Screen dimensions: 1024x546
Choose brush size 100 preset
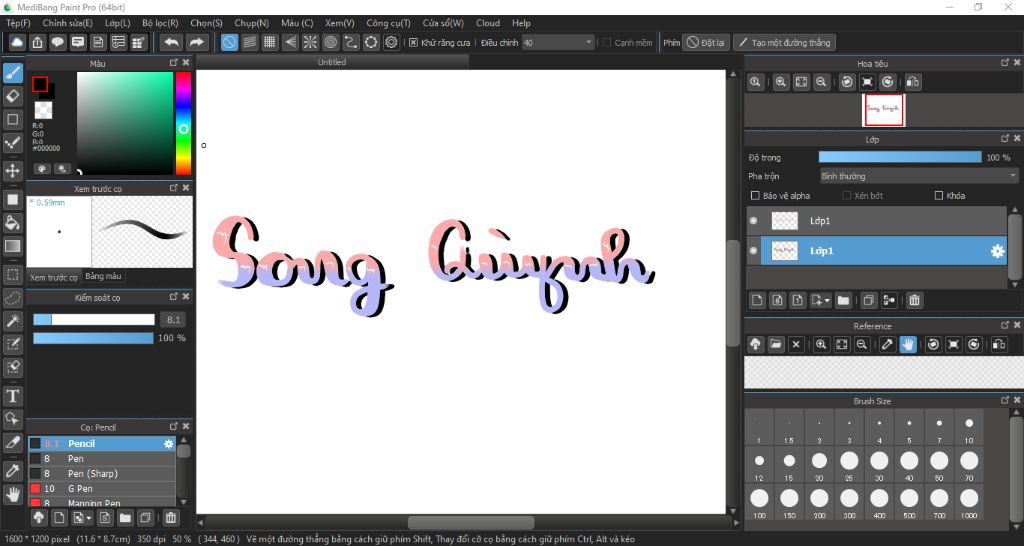(x=759, y=503)
